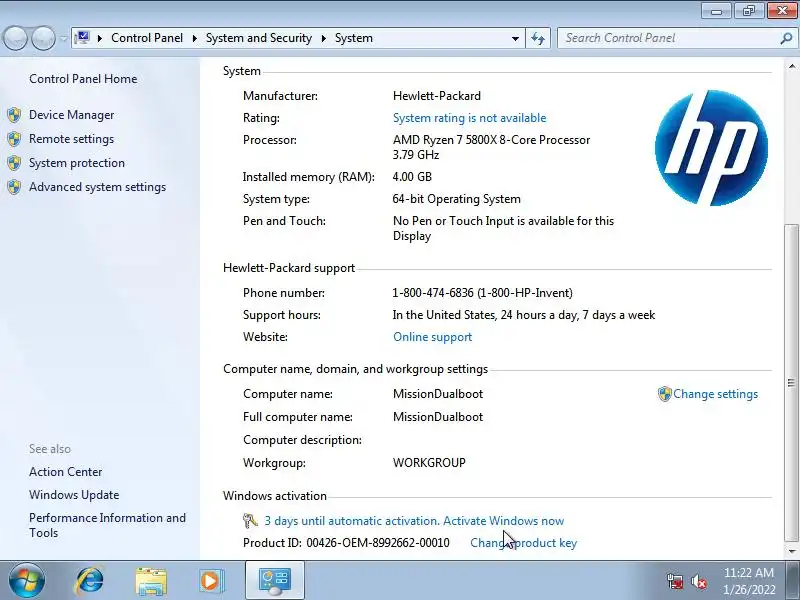Click the Forward navigation arrow
Image resolution: width=800 pixels, height=600 pixels.
click(x=43, y=38)
